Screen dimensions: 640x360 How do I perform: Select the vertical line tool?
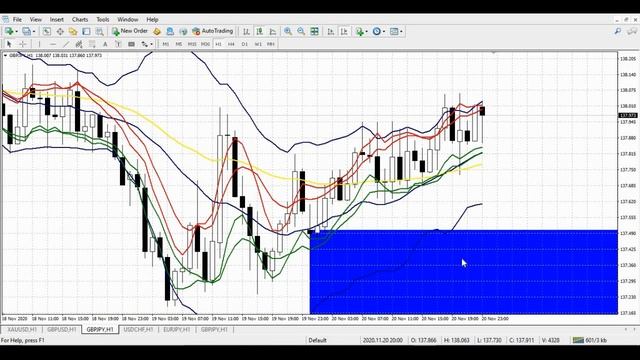click(x=39, y=44)
